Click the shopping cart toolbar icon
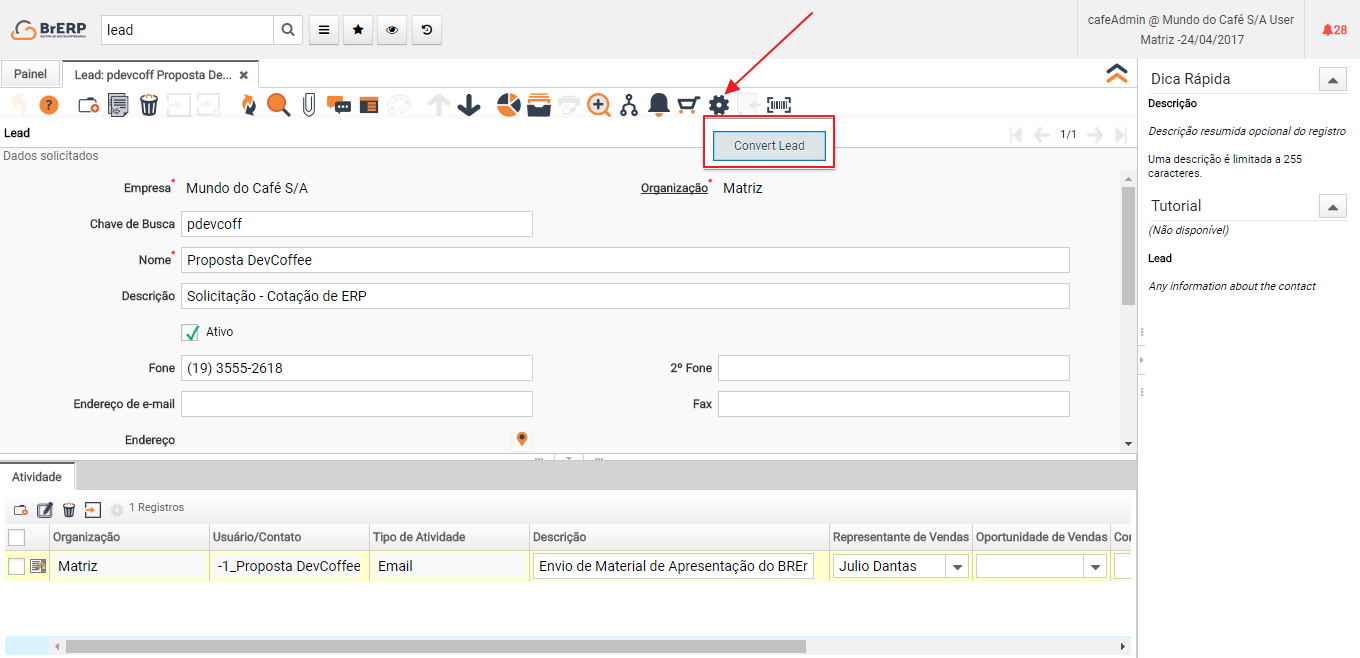This screenshot has width=1360, height=658. [688, 105]
